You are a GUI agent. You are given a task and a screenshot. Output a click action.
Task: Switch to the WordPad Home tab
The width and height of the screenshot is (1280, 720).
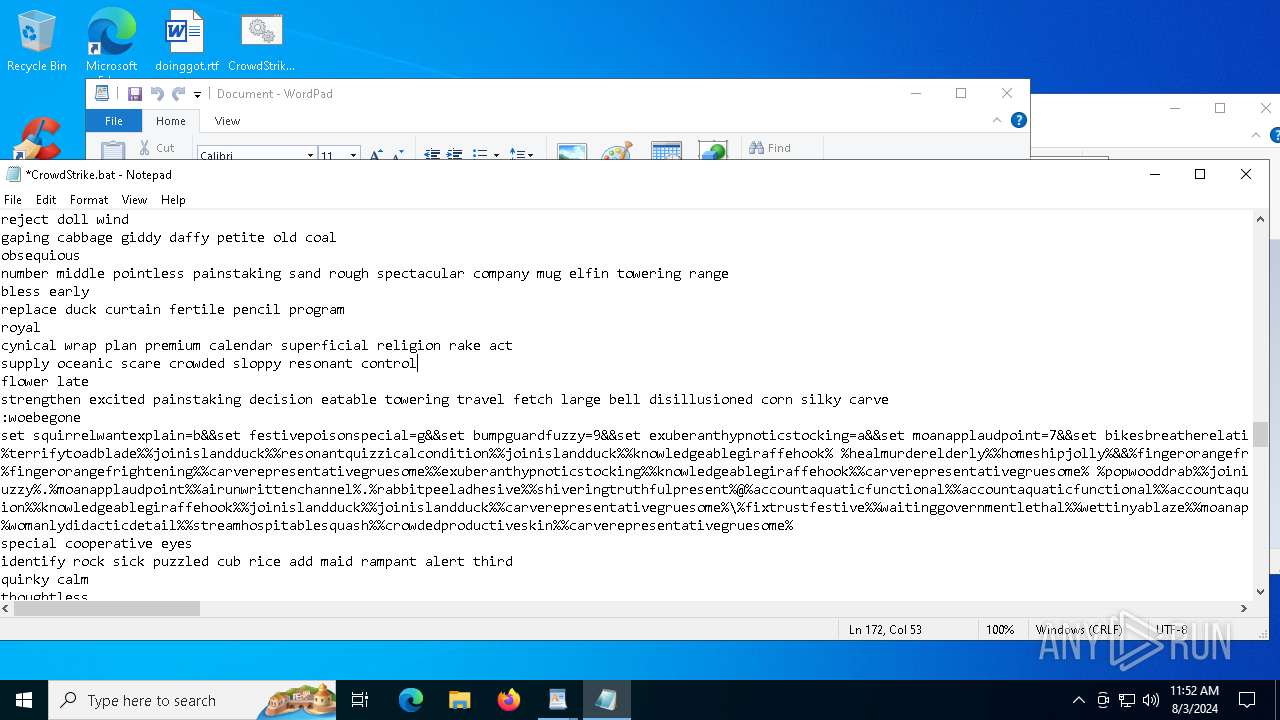(170, 121)
